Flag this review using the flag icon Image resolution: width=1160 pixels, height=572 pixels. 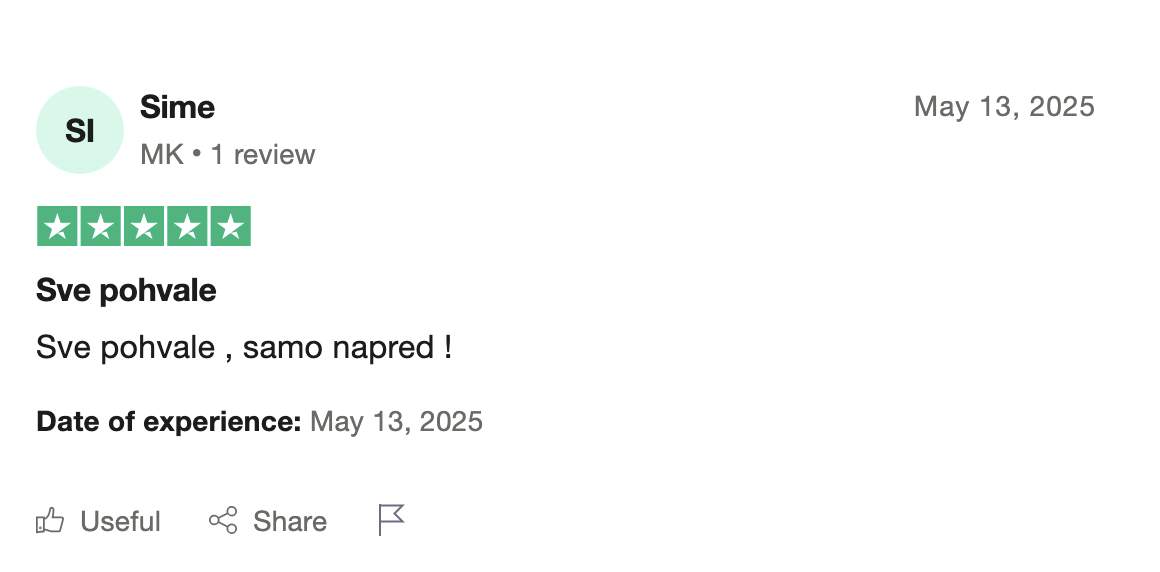tap(391, 520)
